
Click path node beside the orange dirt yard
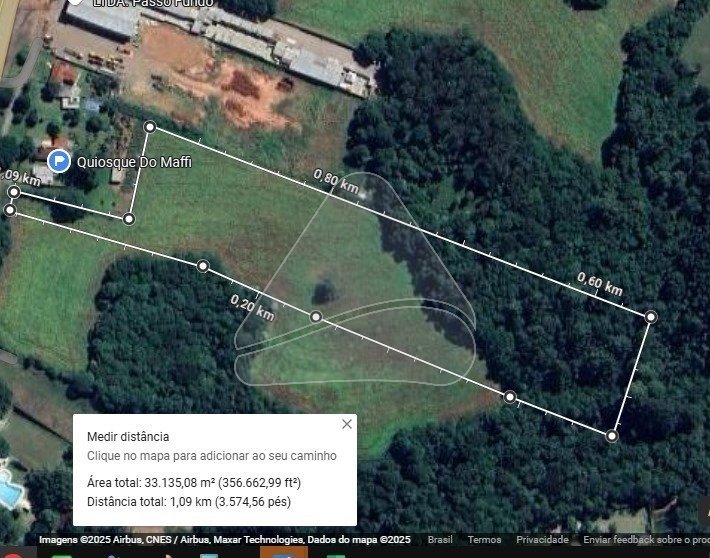(150, 127)
